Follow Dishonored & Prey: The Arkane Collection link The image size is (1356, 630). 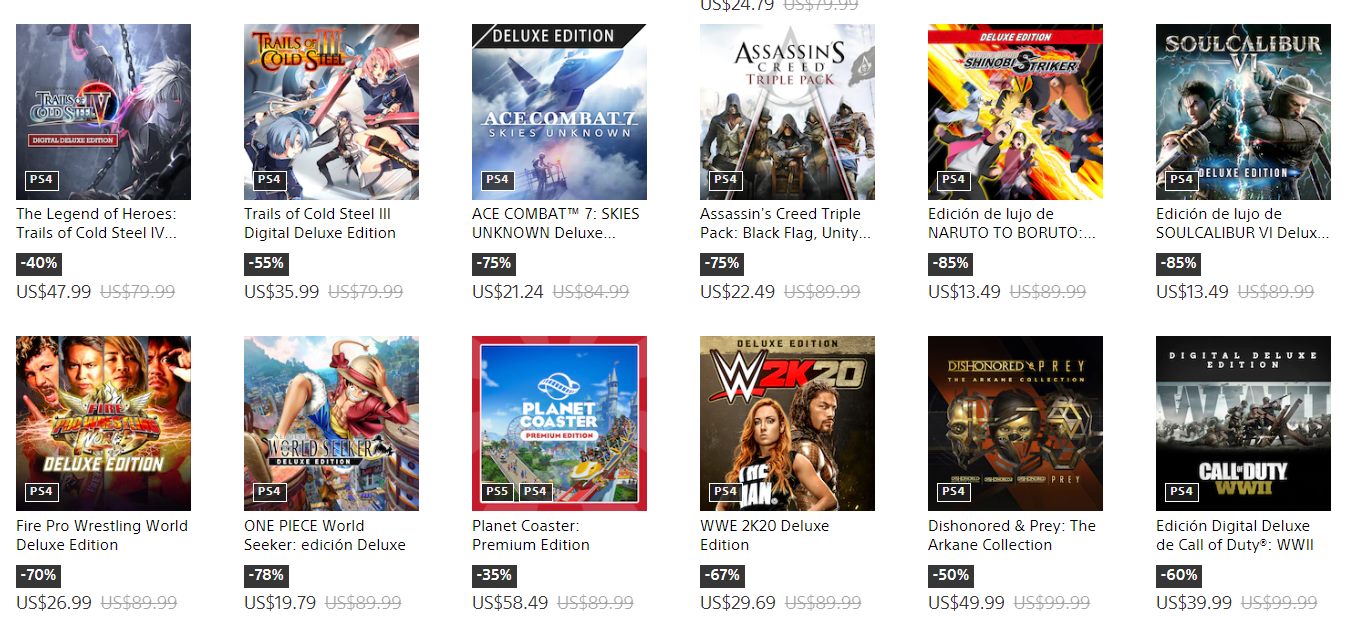[1012, 535]
